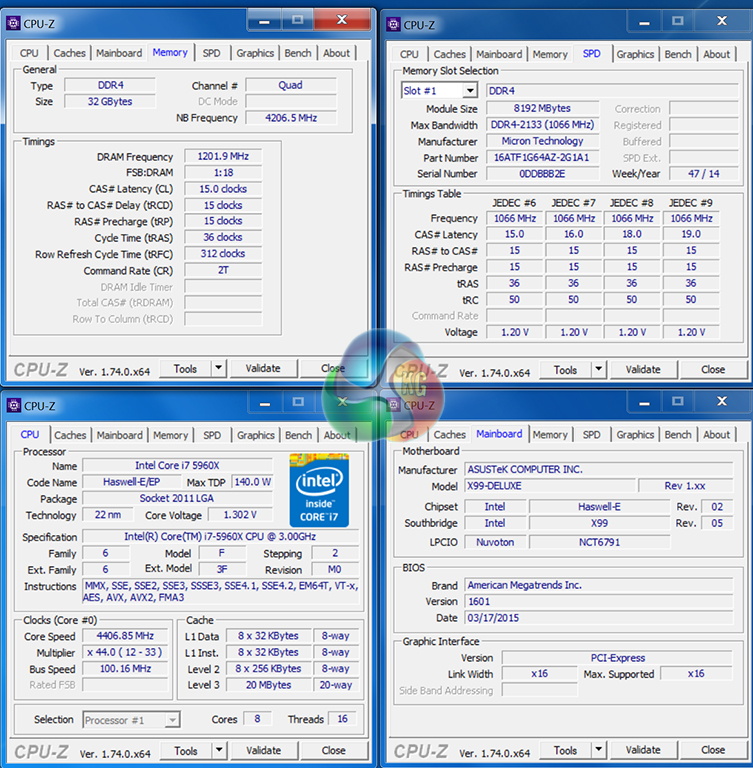The image size is (753, 768).
Task: Click motherboard Model field X99-DELUXE
Action: pyautogui.click(x=550, y=486)
